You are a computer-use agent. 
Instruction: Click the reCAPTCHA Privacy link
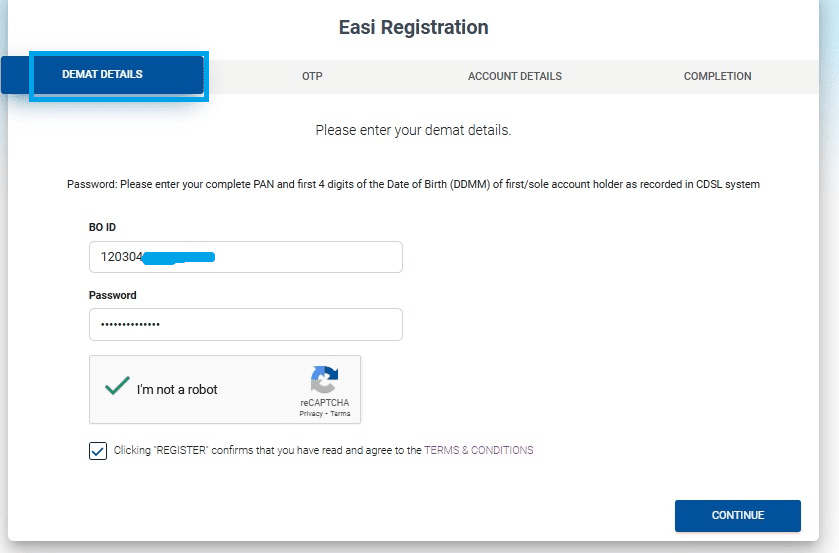(312, 413)
